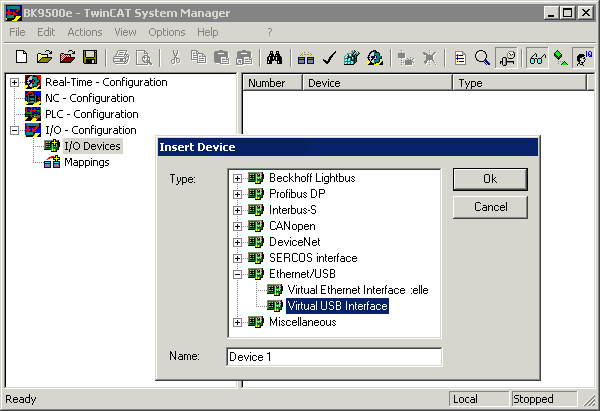Click Cancel in Insert Device dialog

(490, 207)
